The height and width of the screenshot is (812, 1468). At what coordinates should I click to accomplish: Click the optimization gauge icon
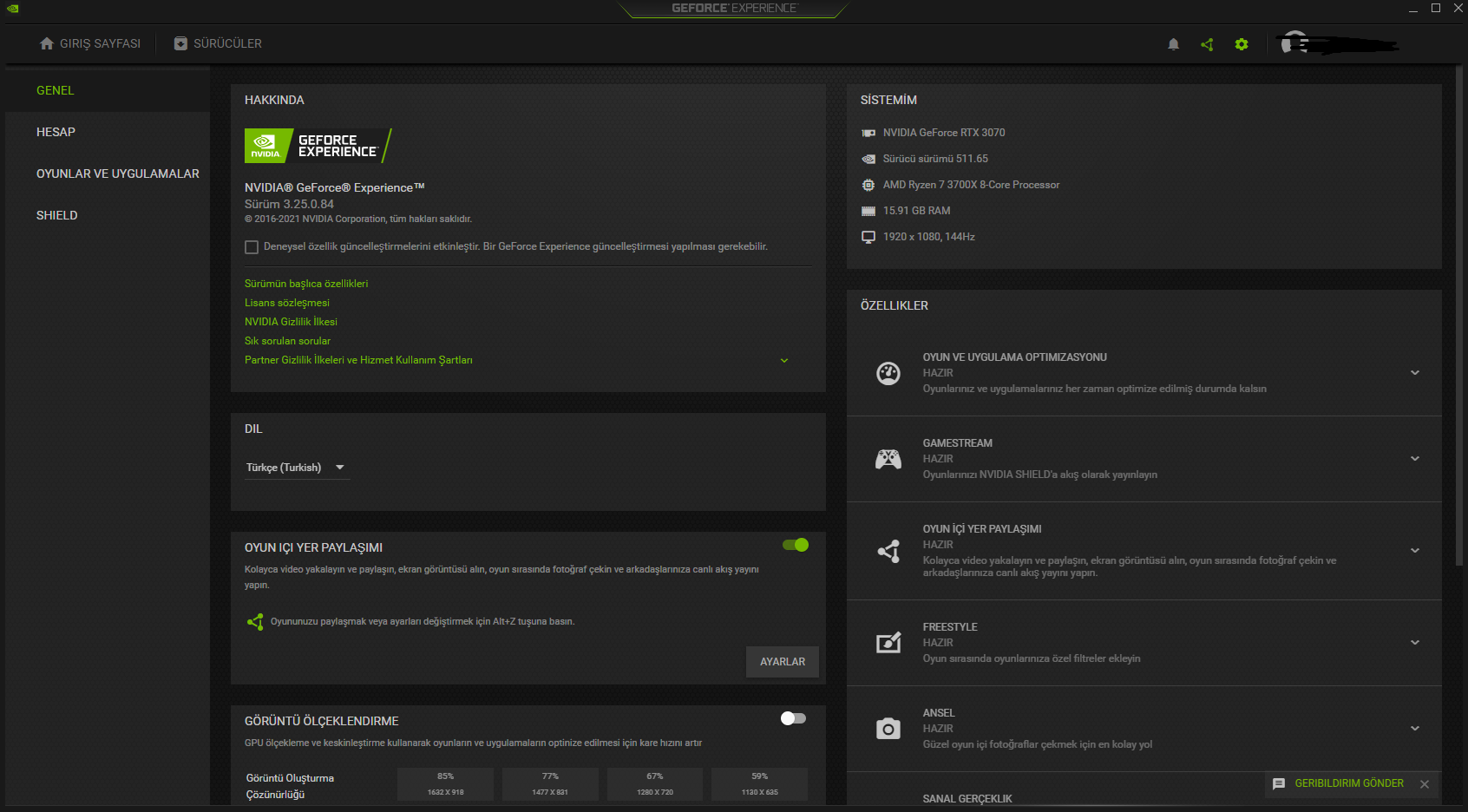point(888,373)
